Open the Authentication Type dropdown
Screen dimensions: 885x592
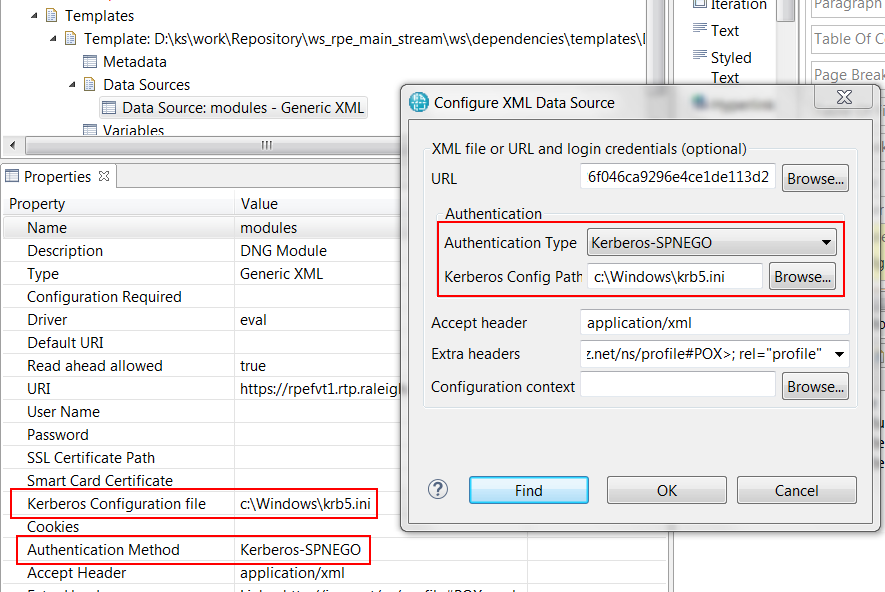pos(712,242)
